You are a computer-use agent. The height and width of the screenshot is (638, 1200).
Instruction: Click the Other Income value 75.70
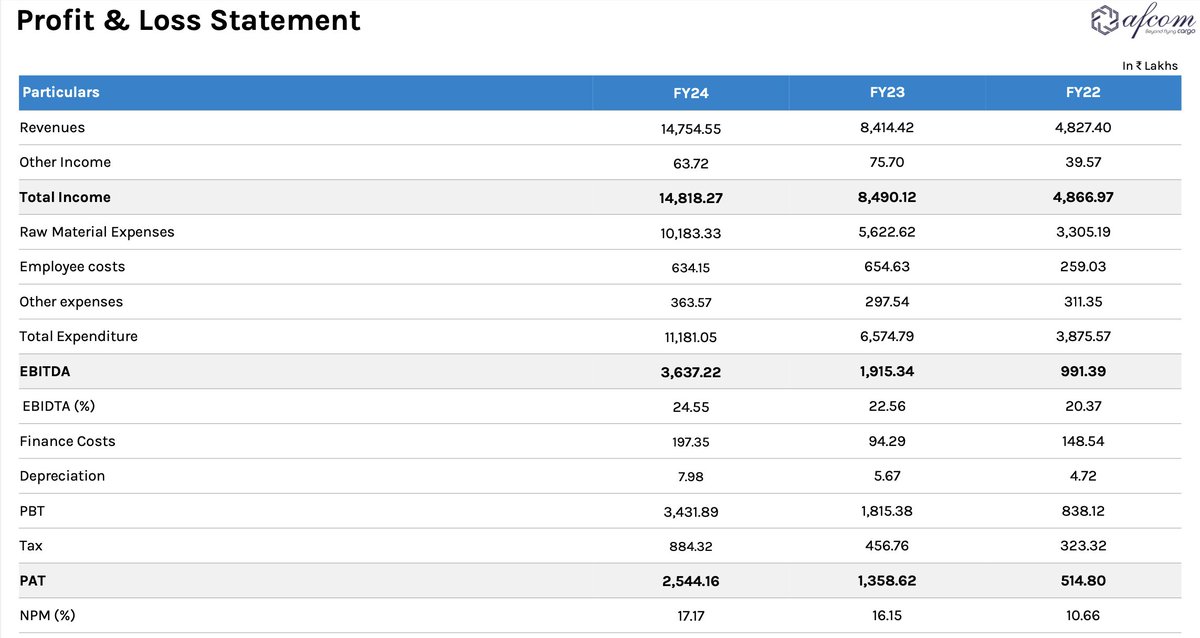coord(887,163)
